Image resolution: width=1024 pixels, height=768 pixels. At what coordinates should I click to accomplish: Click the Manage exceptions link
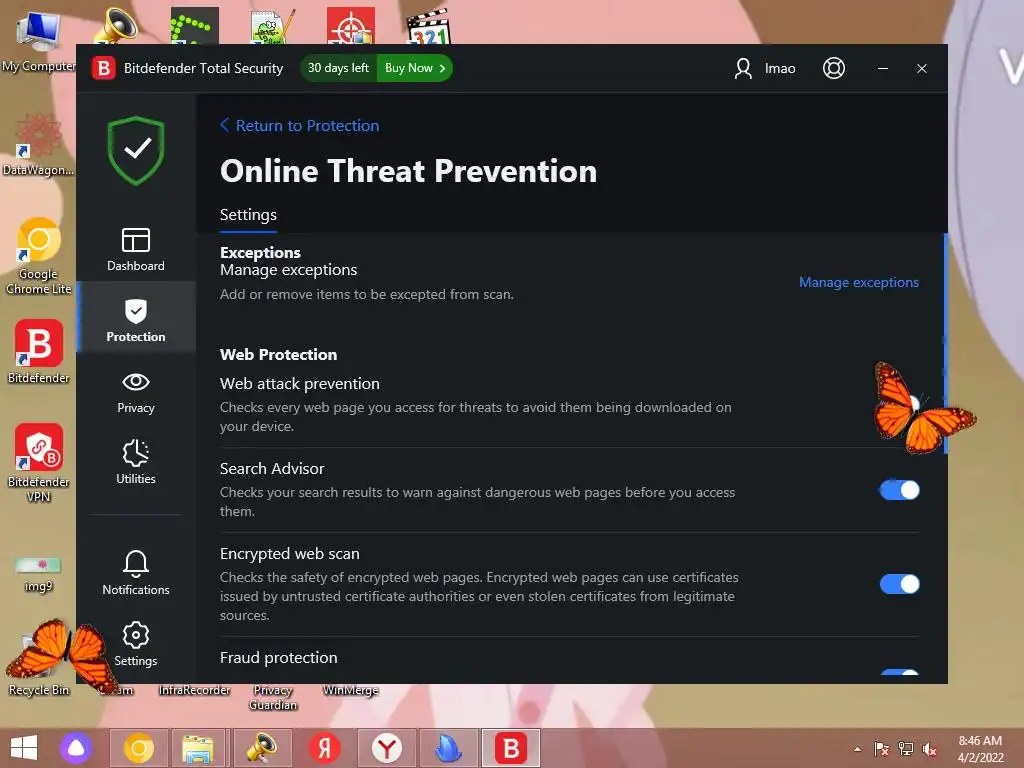click(859, 282)
